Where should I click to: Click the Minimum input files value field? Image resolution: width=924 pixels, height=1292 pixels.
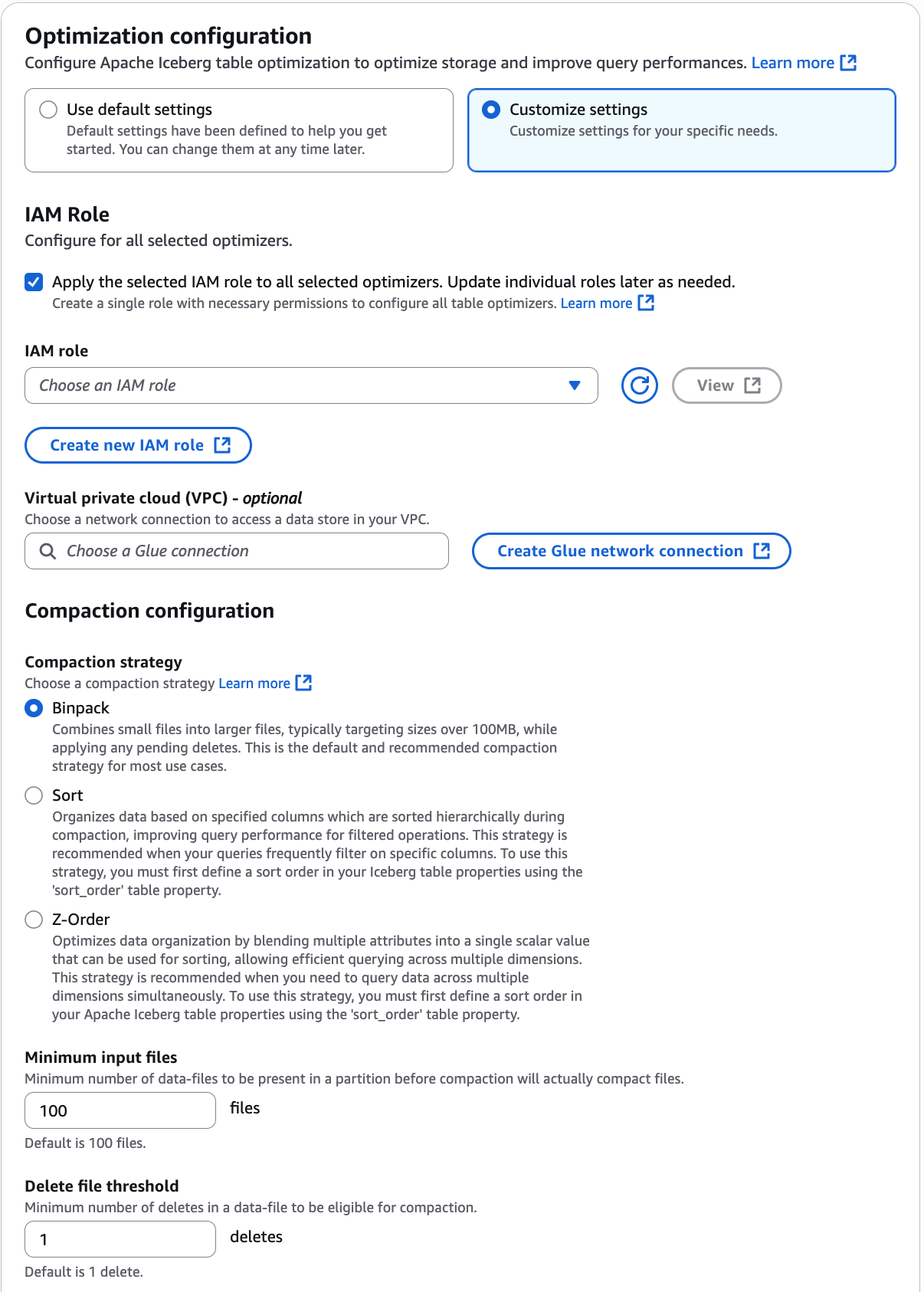(120, 1110)
